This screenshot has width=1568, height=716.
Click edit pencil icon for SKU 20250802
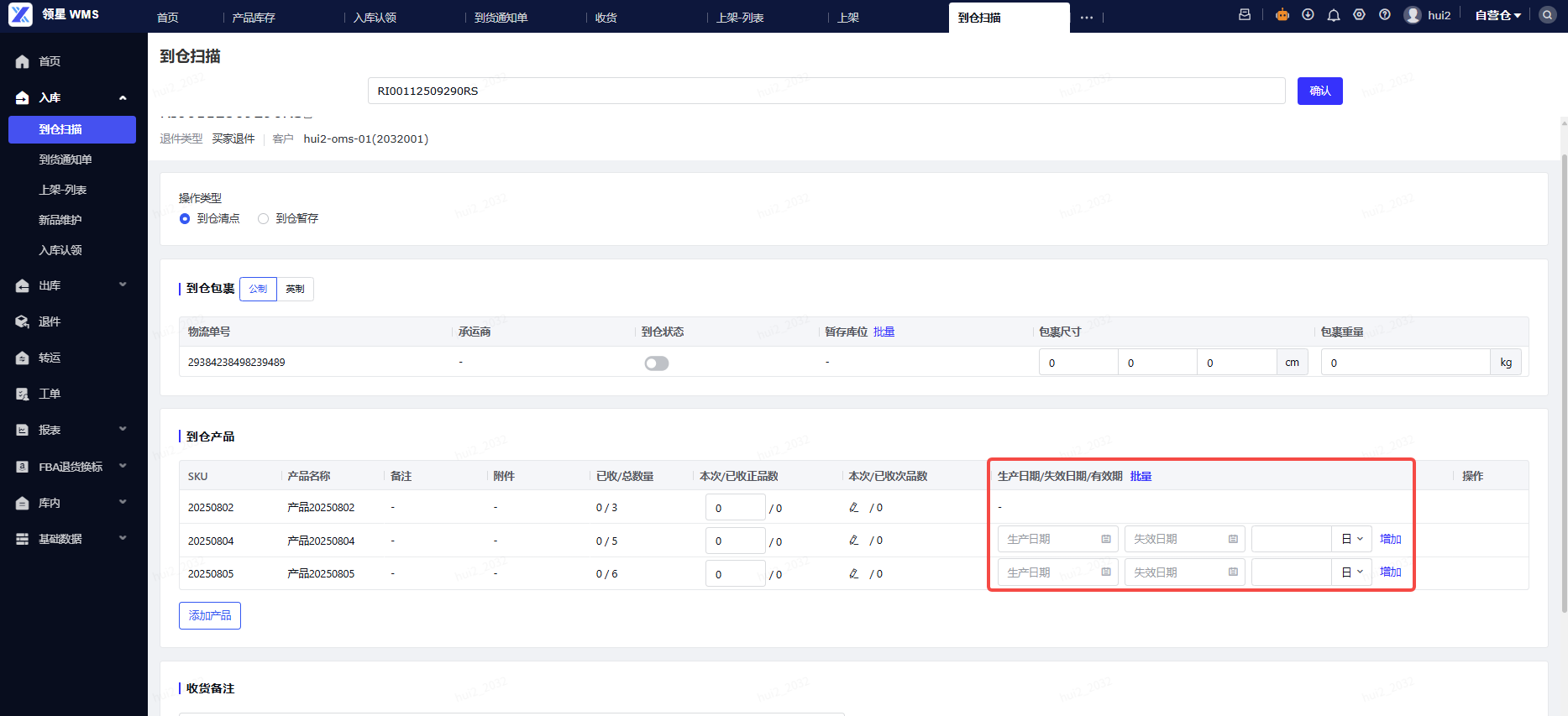pyautogui.click(x=854, y=507)
